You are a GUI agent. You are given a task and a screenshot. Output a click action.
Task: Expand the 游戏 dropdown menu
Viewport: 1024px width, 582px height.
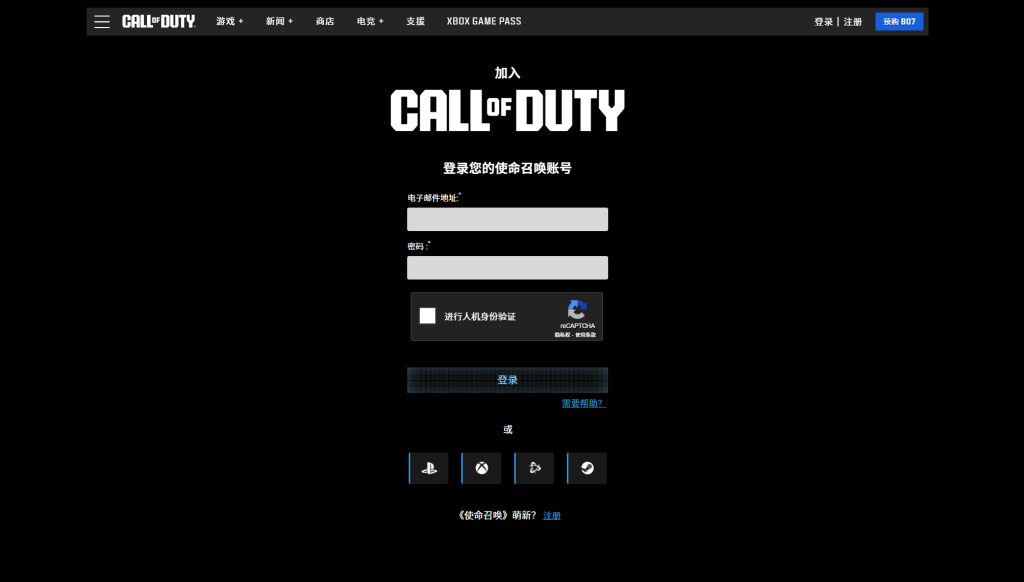pos(230,22)
